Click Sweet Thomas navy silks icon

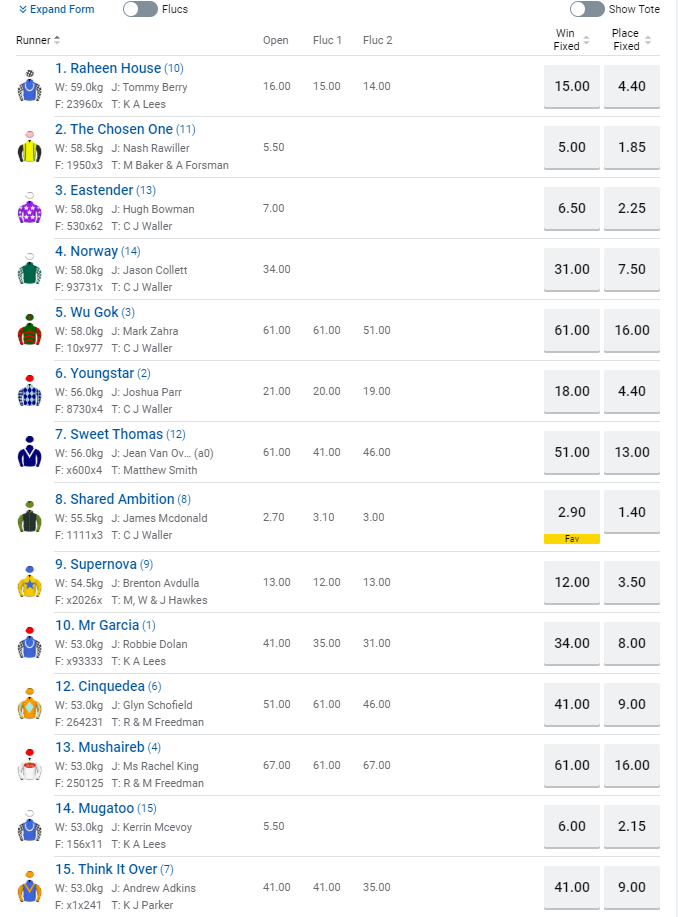coord(29,452)
